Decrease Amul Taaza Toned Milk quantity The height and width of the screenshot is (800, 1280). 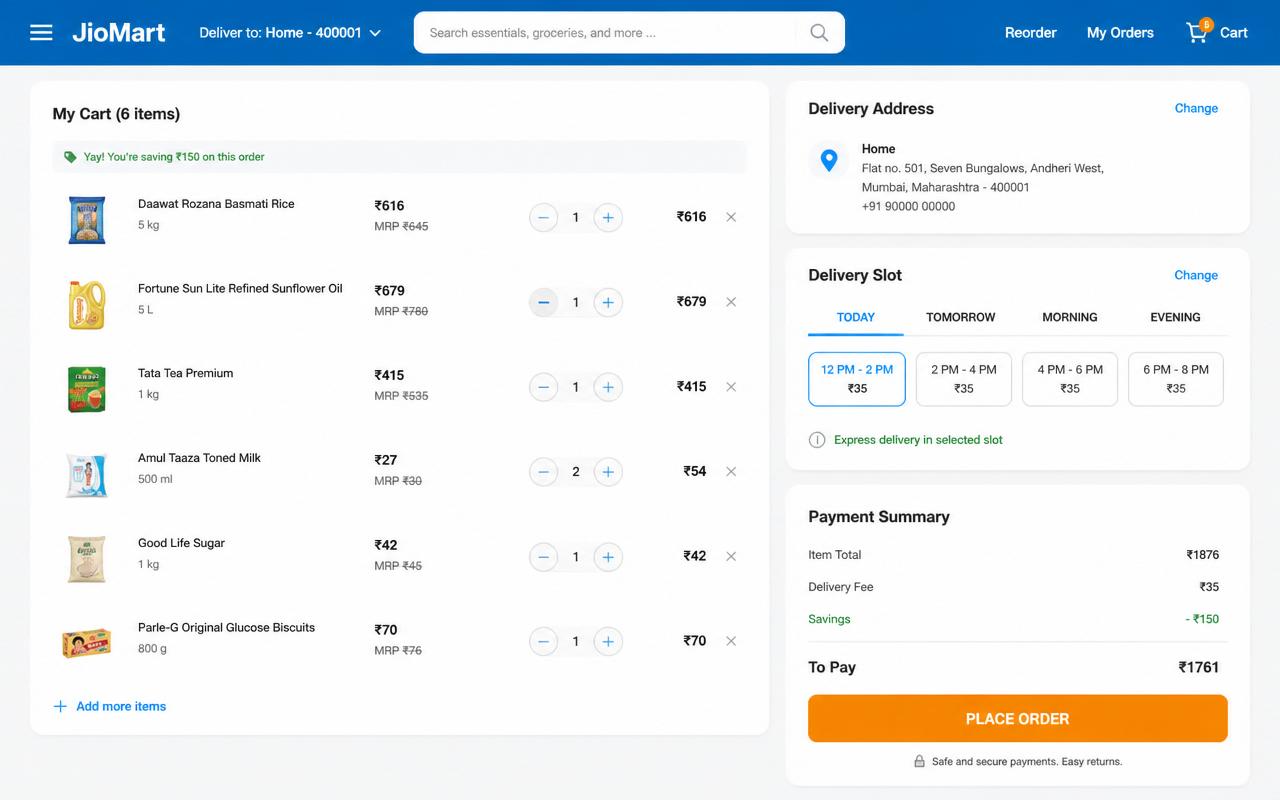[543, 472]
